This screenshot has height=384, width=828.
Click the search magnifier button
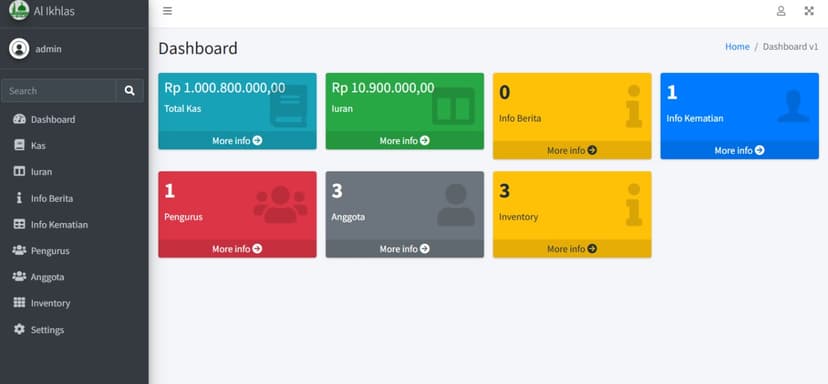(x=129, y=91)
